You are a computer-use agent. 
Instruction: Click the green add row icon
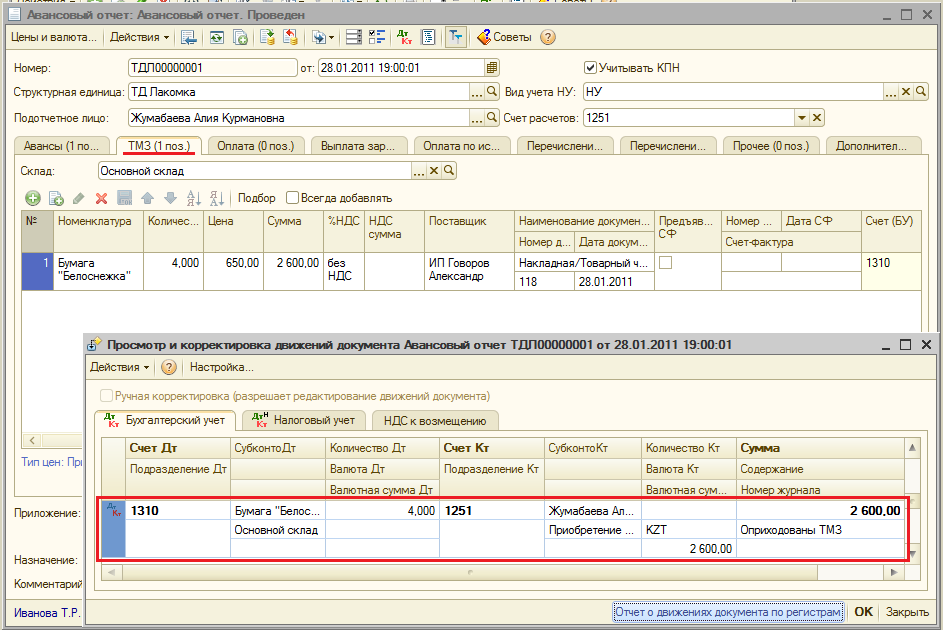pos(32,198)
